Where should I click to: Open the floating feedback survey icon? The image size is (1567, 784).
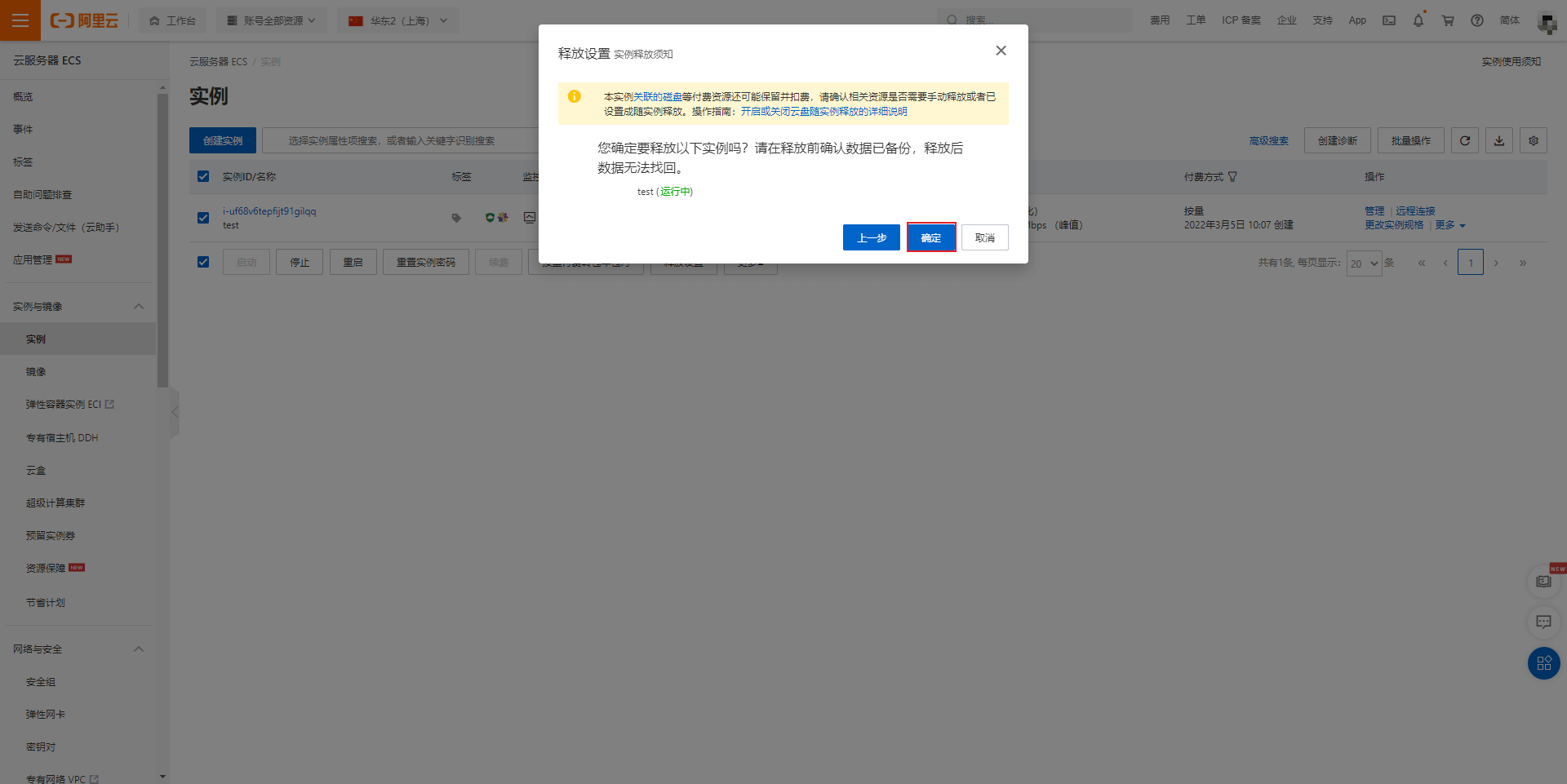pos(1543,582)
